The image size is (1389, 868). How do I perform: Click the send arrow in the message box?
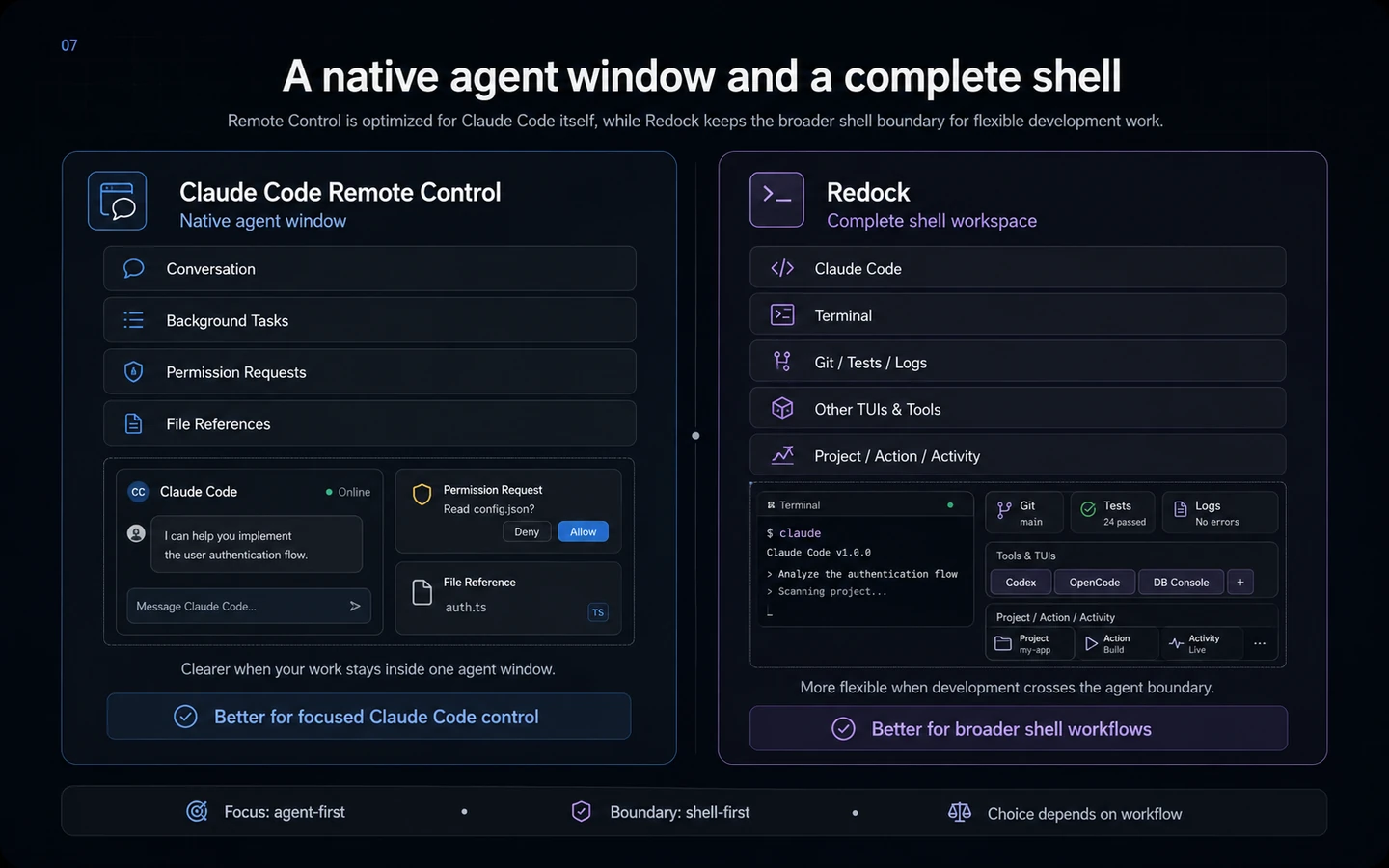355,606
